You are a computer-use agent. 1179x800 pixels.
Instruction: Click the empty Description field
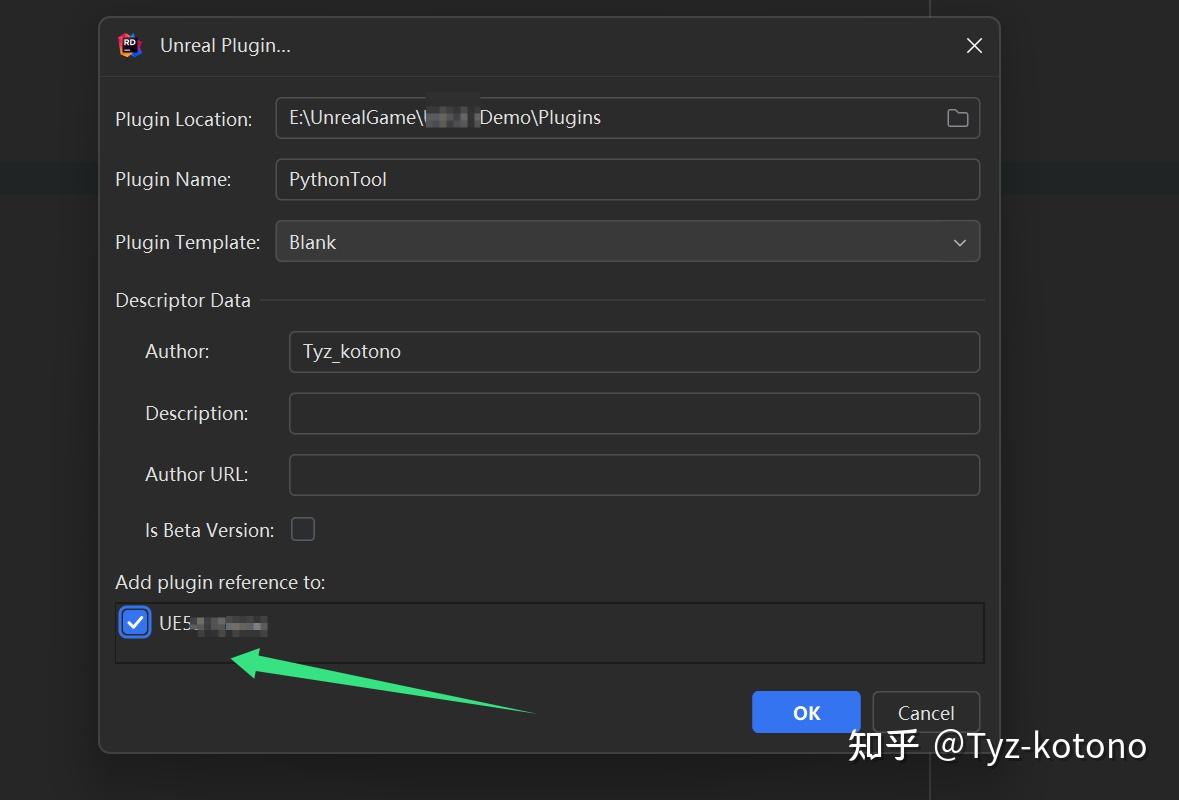point(634,413)
